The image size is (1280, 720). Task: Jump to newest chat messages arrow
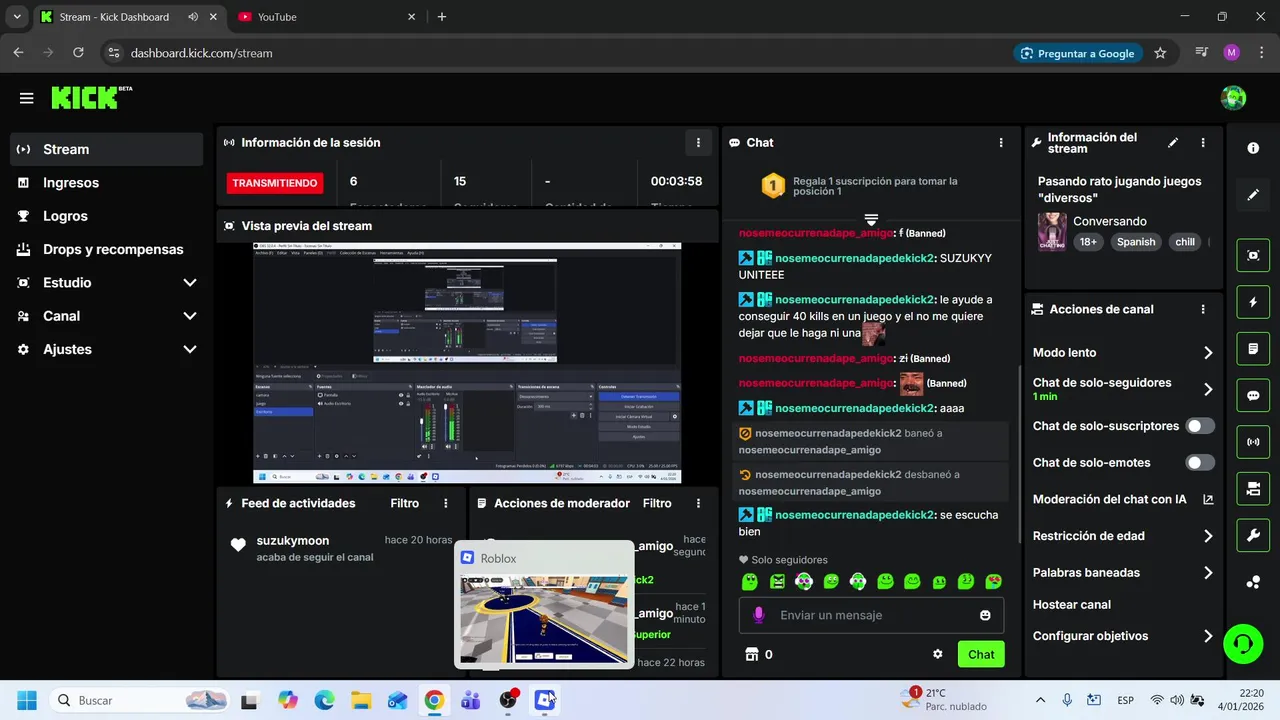coord(871,219)
